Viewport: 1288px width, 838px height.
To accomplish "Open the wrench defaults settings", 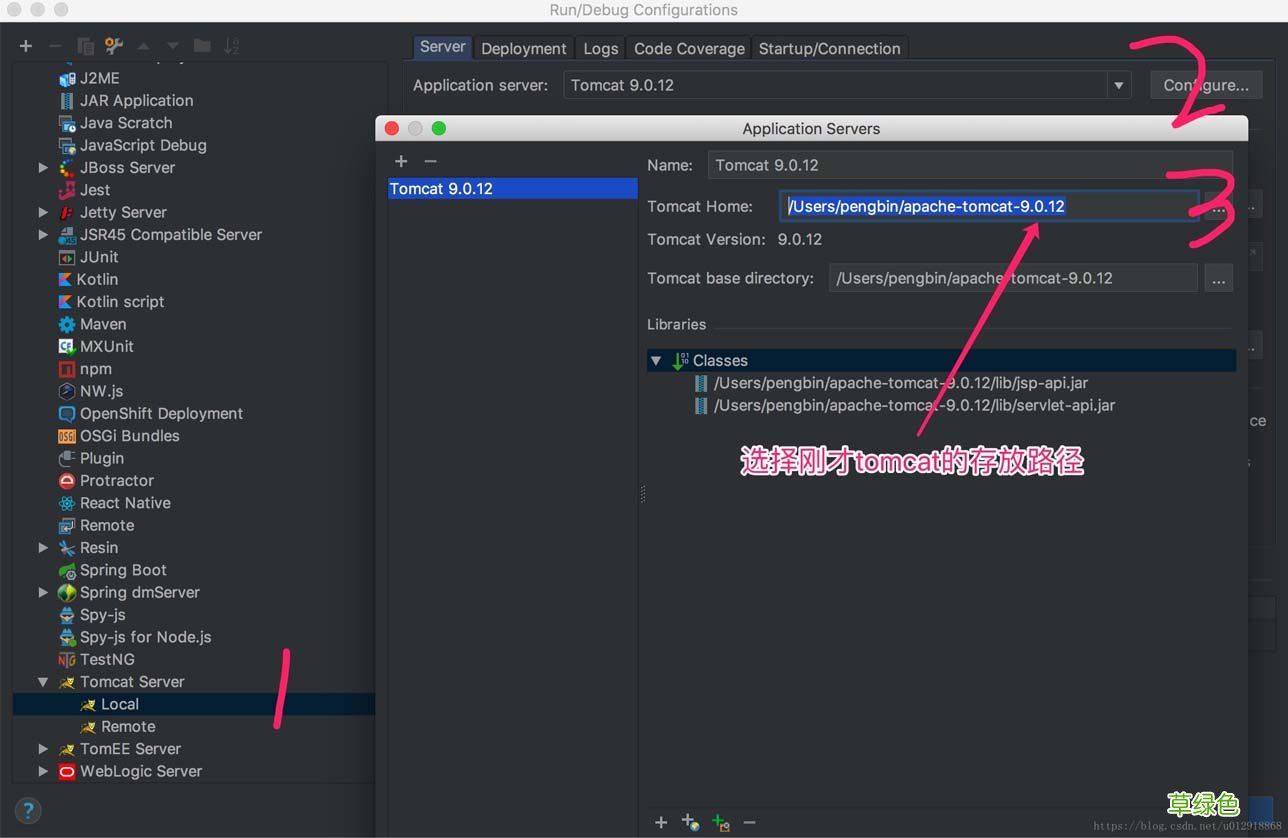I will (x=114, y=46).
